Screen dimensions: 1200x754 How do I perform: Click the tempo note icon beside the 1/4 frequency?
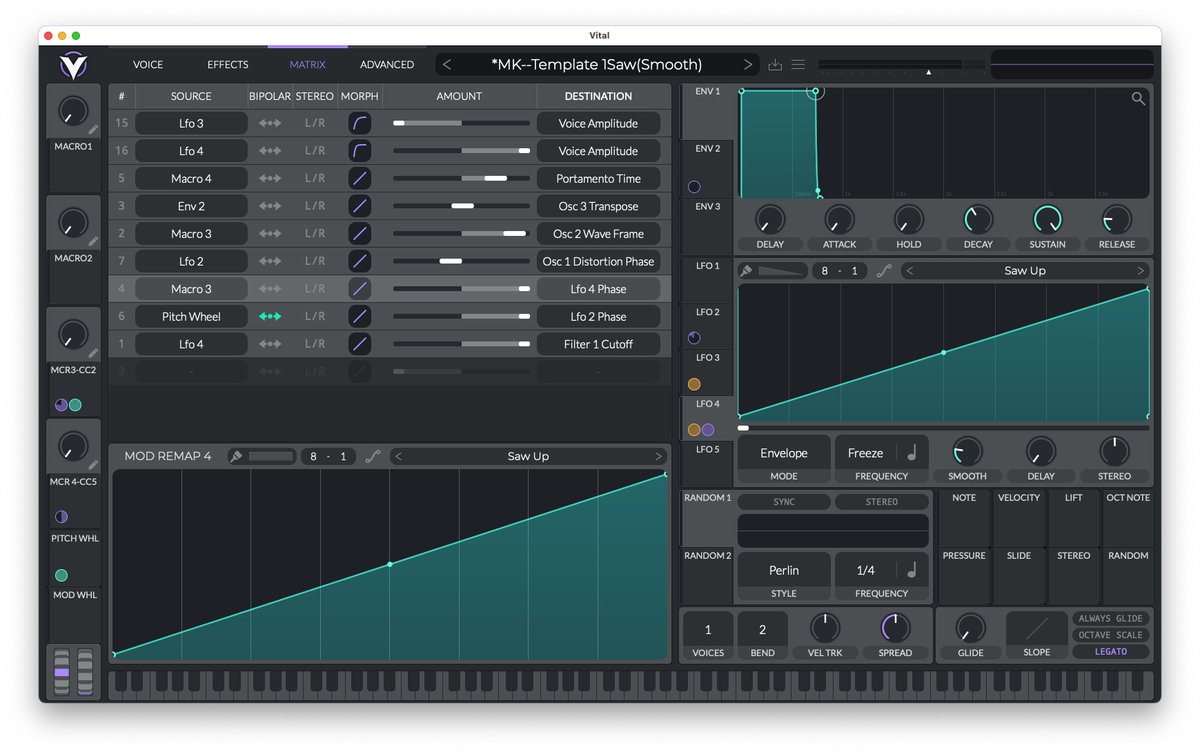coord(911,570)
